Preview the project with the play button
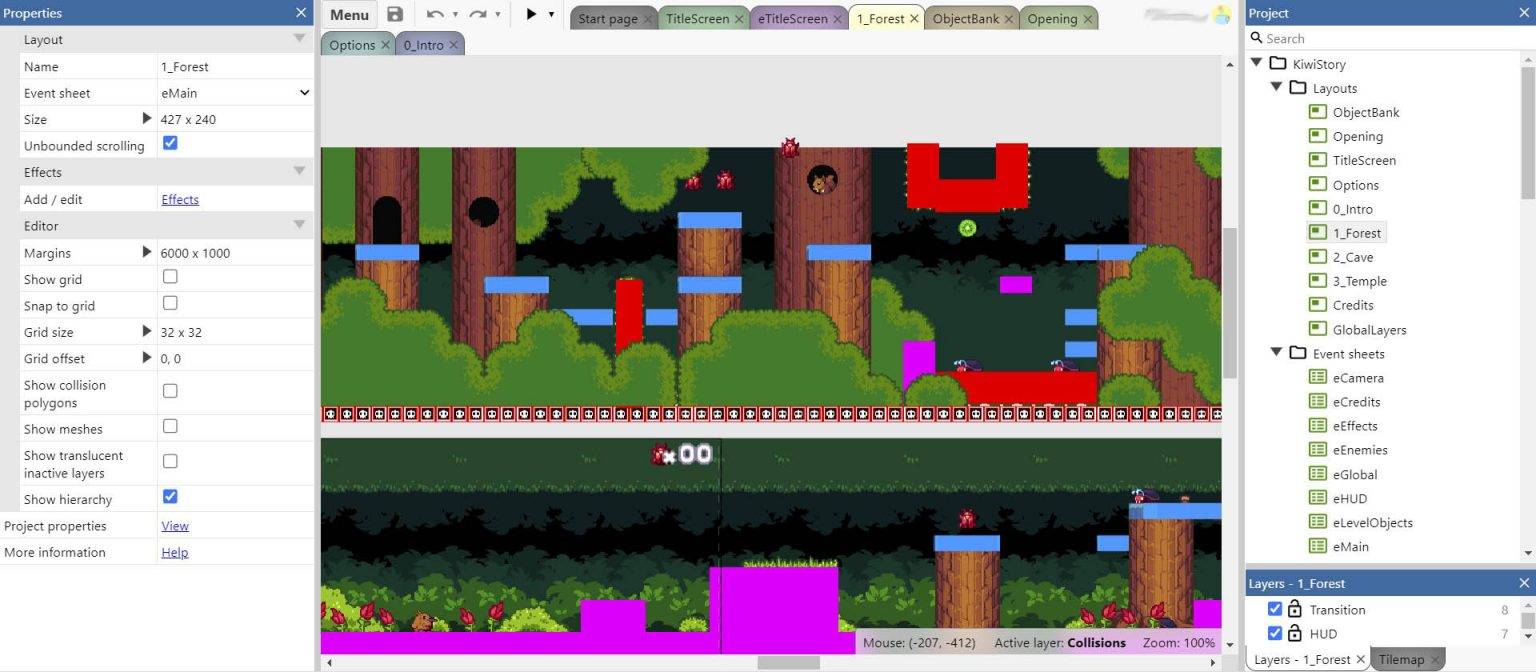Viewport: 1536px width, 672px height. (530, 15)
